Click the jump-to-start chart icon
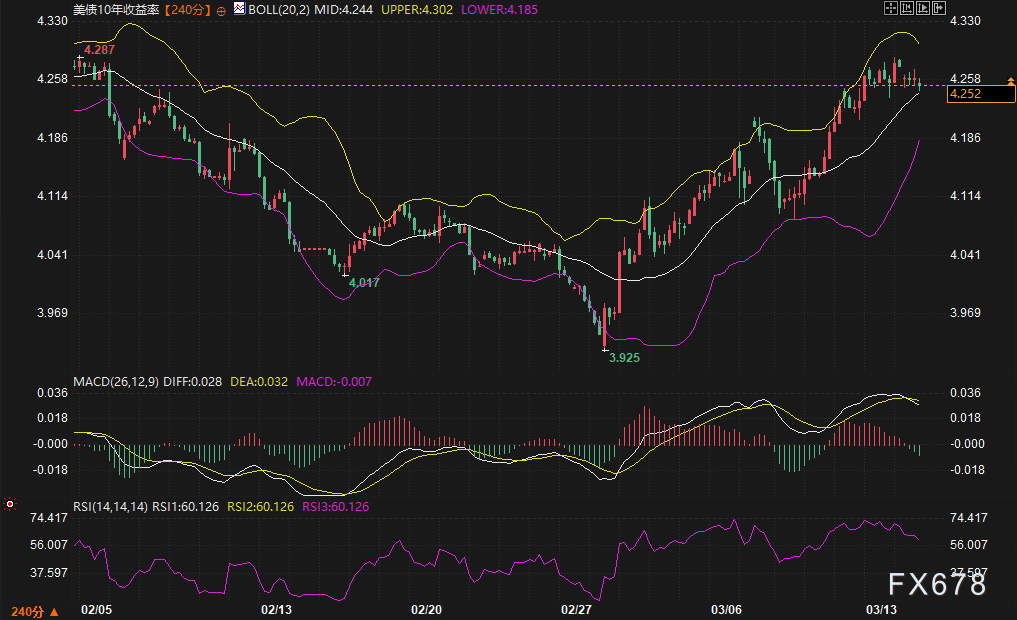 (907, 8)
